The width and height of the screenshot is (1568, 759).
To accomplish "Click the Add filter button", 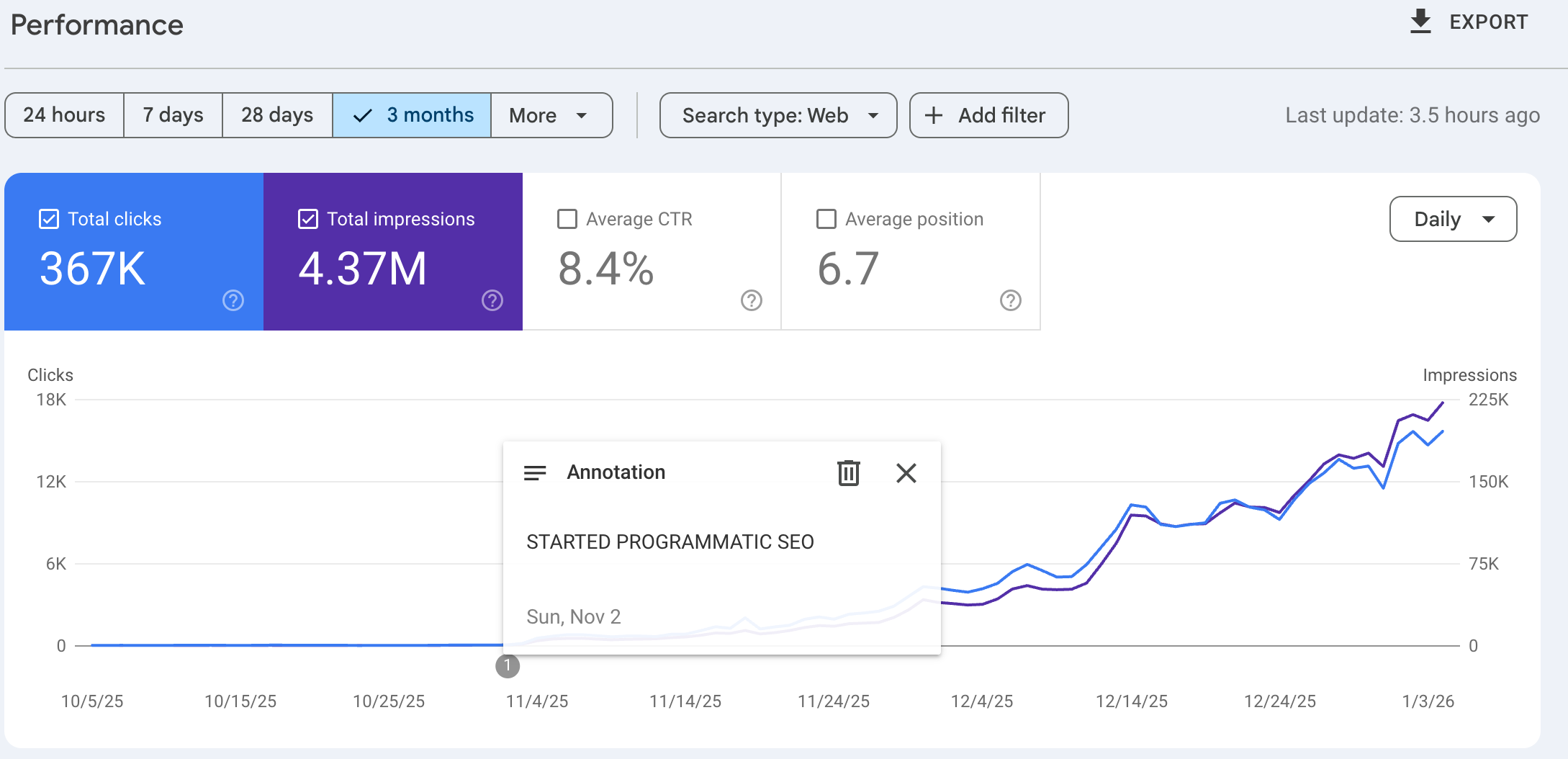I will [x=988, y=115].
